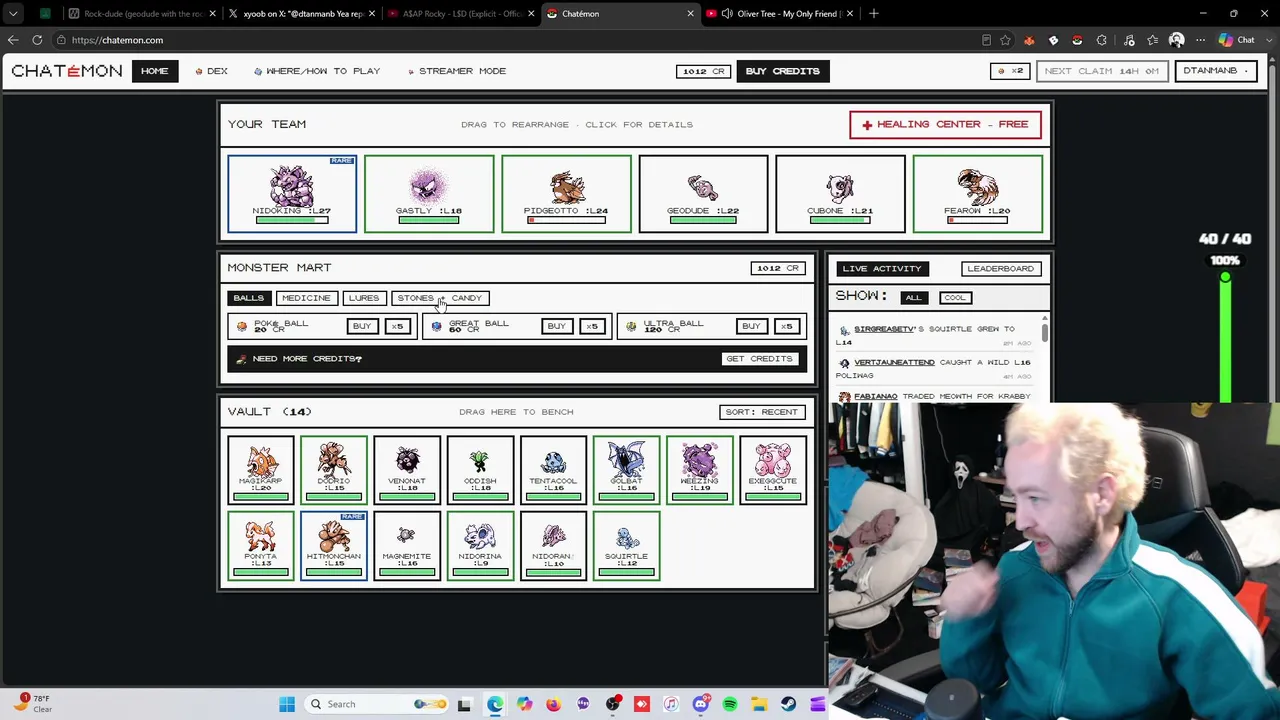
Task: Select Magnemite in the Vault
Action: 407,545
